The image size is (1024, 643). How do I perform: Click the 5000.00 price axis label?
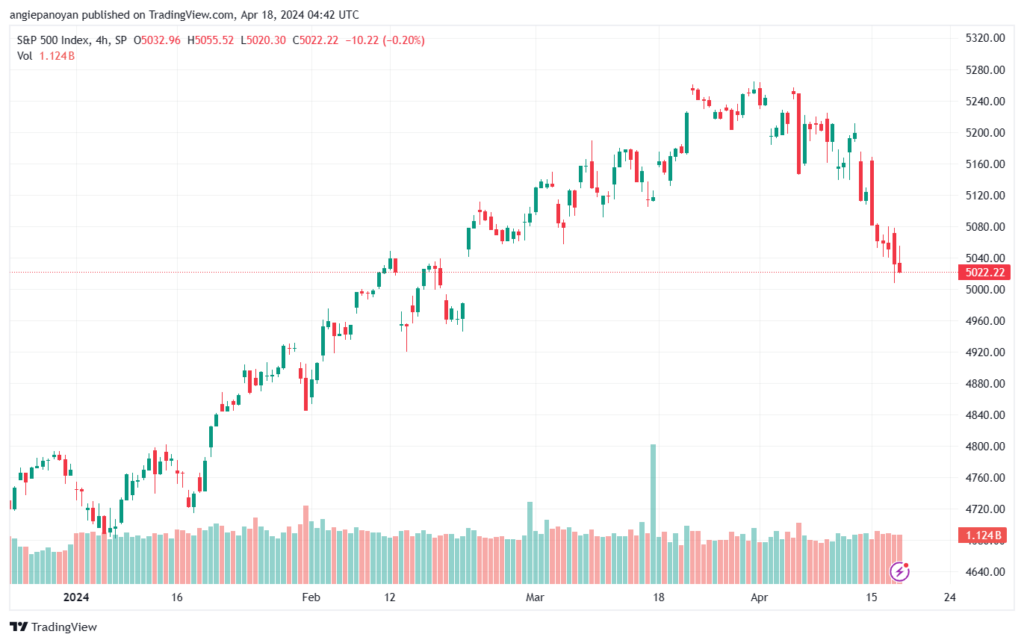click(x=985, y=289)
